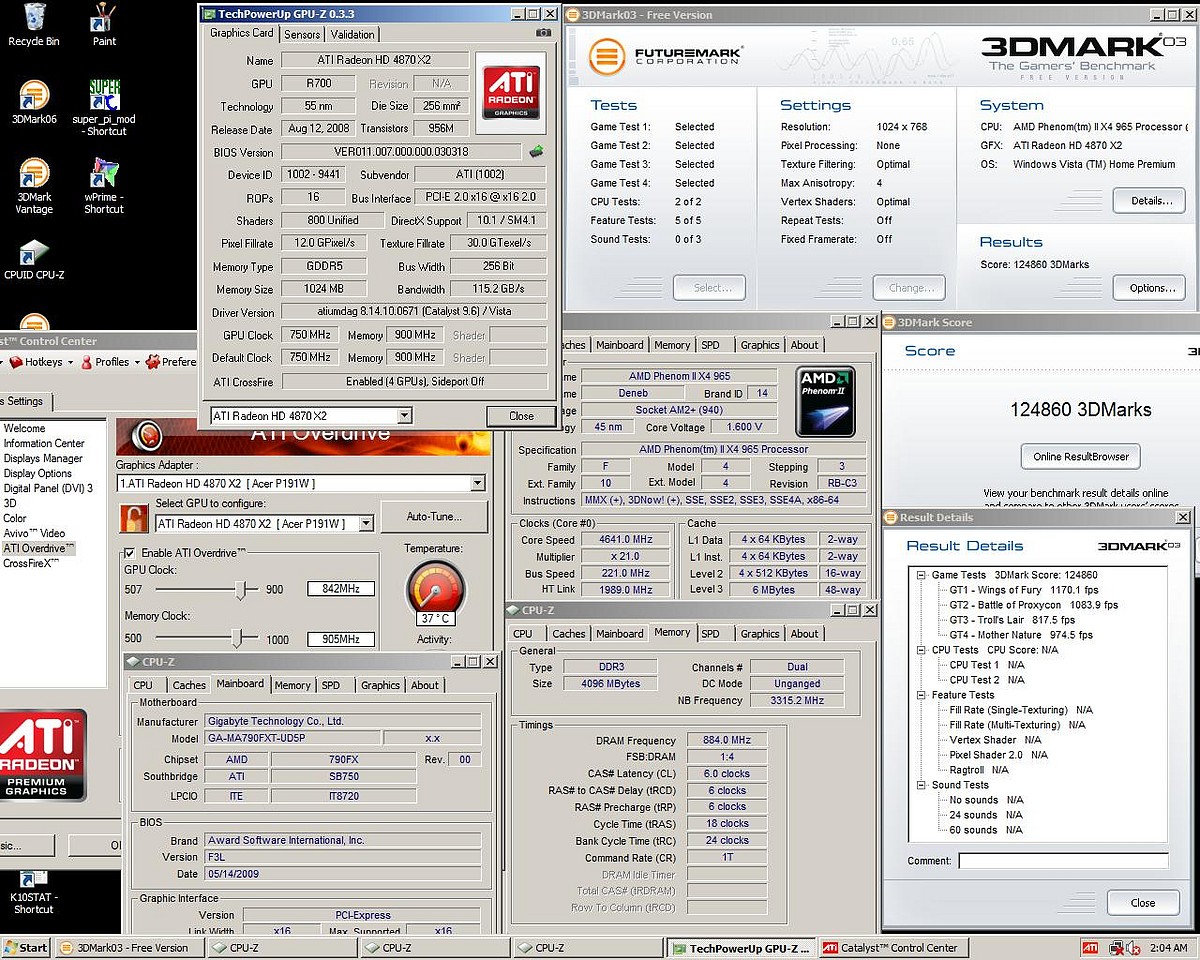
Task: Open Graphics tab in CPU-Z motherboard window
Action: 380,685
